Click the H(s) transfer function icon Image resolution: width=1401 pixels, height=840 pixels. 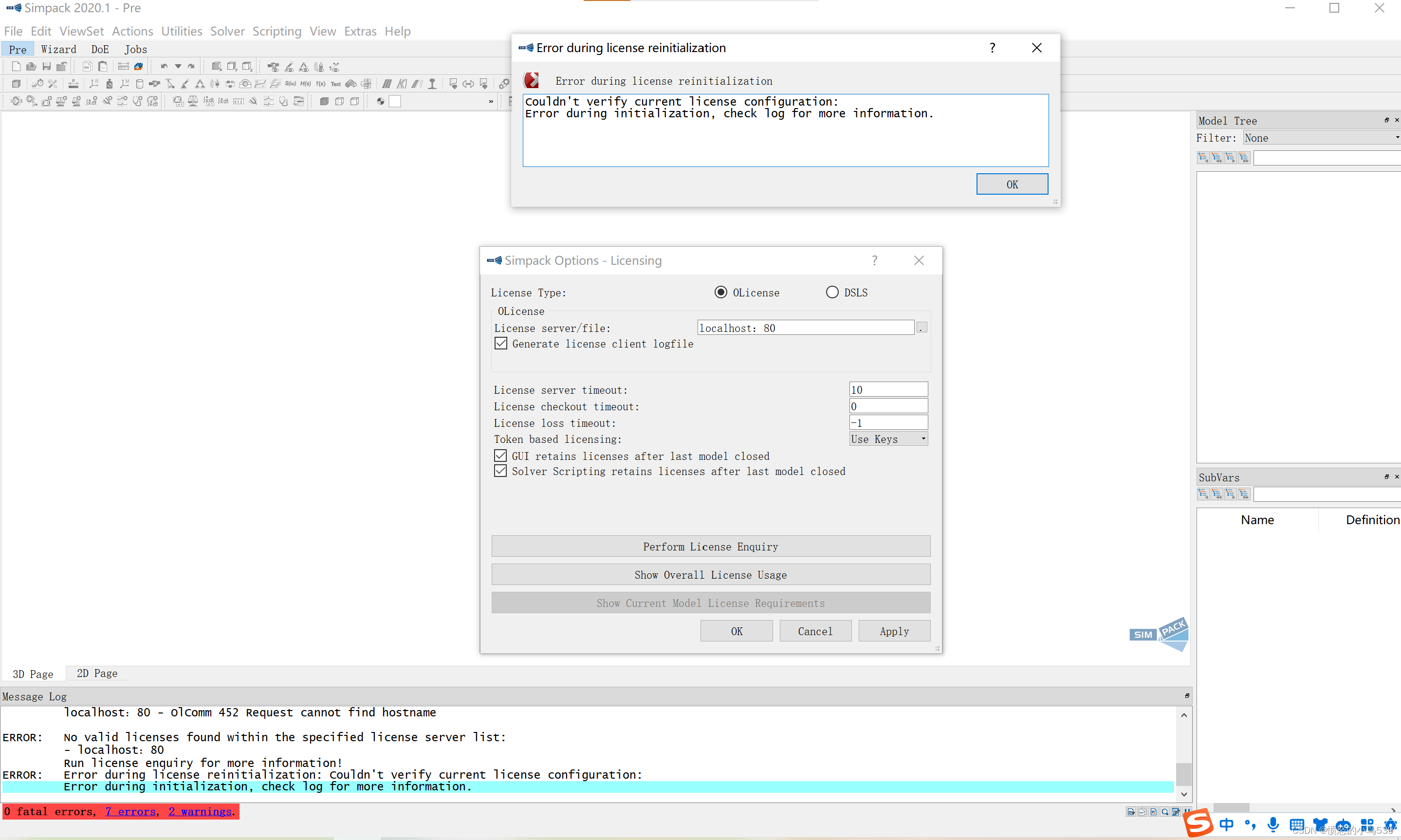[306, 84]
